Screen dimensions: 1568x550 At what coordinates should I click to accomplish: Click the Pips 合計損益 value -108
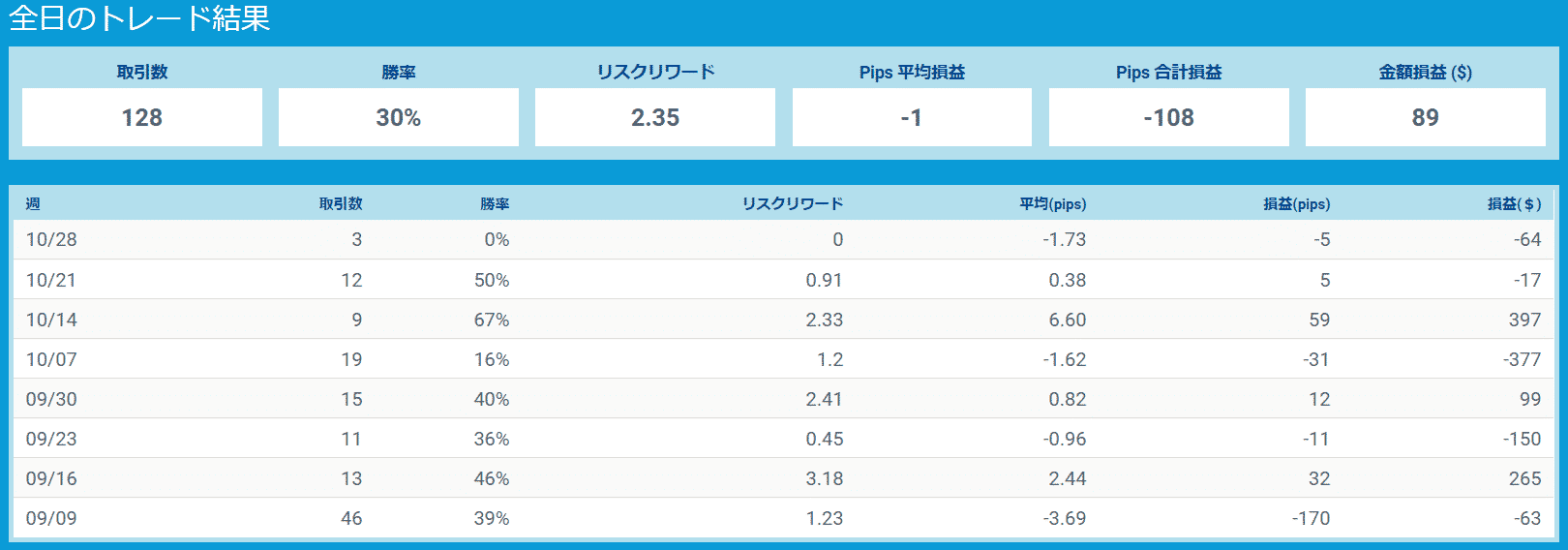1169,117
